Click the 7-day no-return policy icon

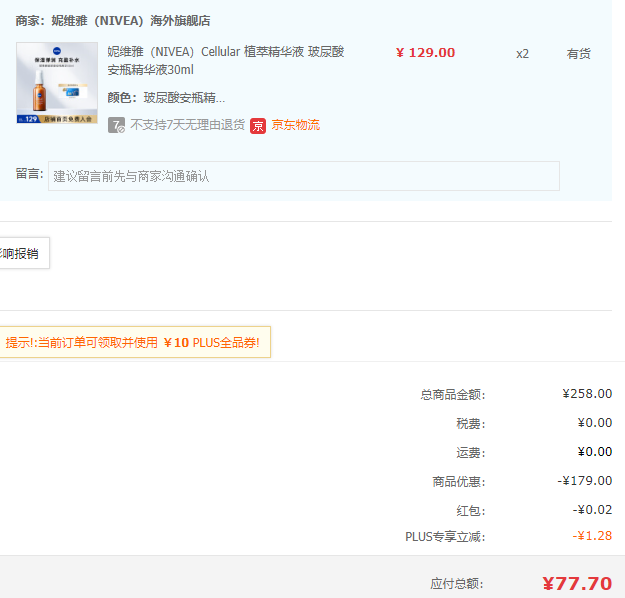[116, 125]
